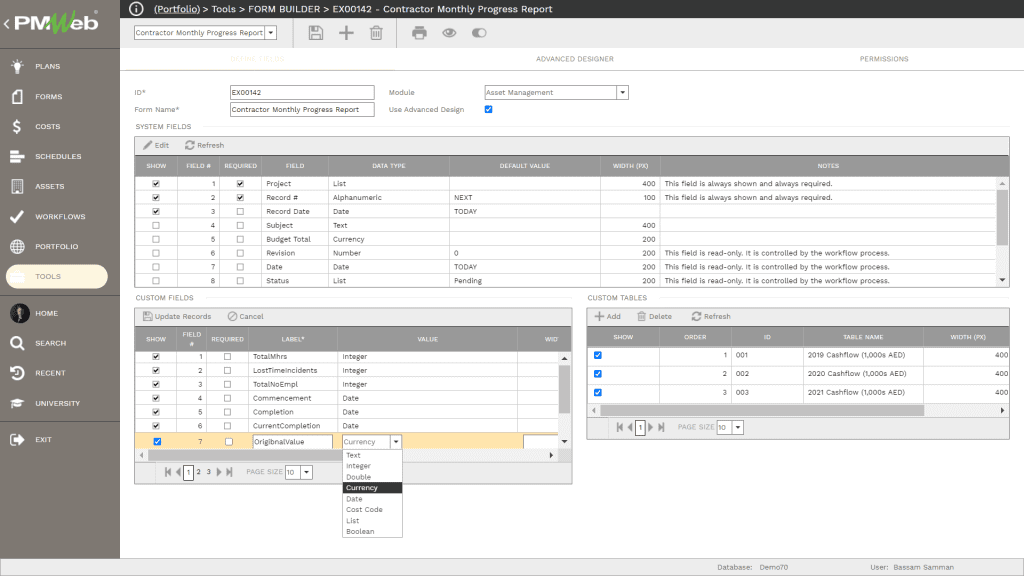Open the Custom Tables page size dropdown

[x=738, y=427]
